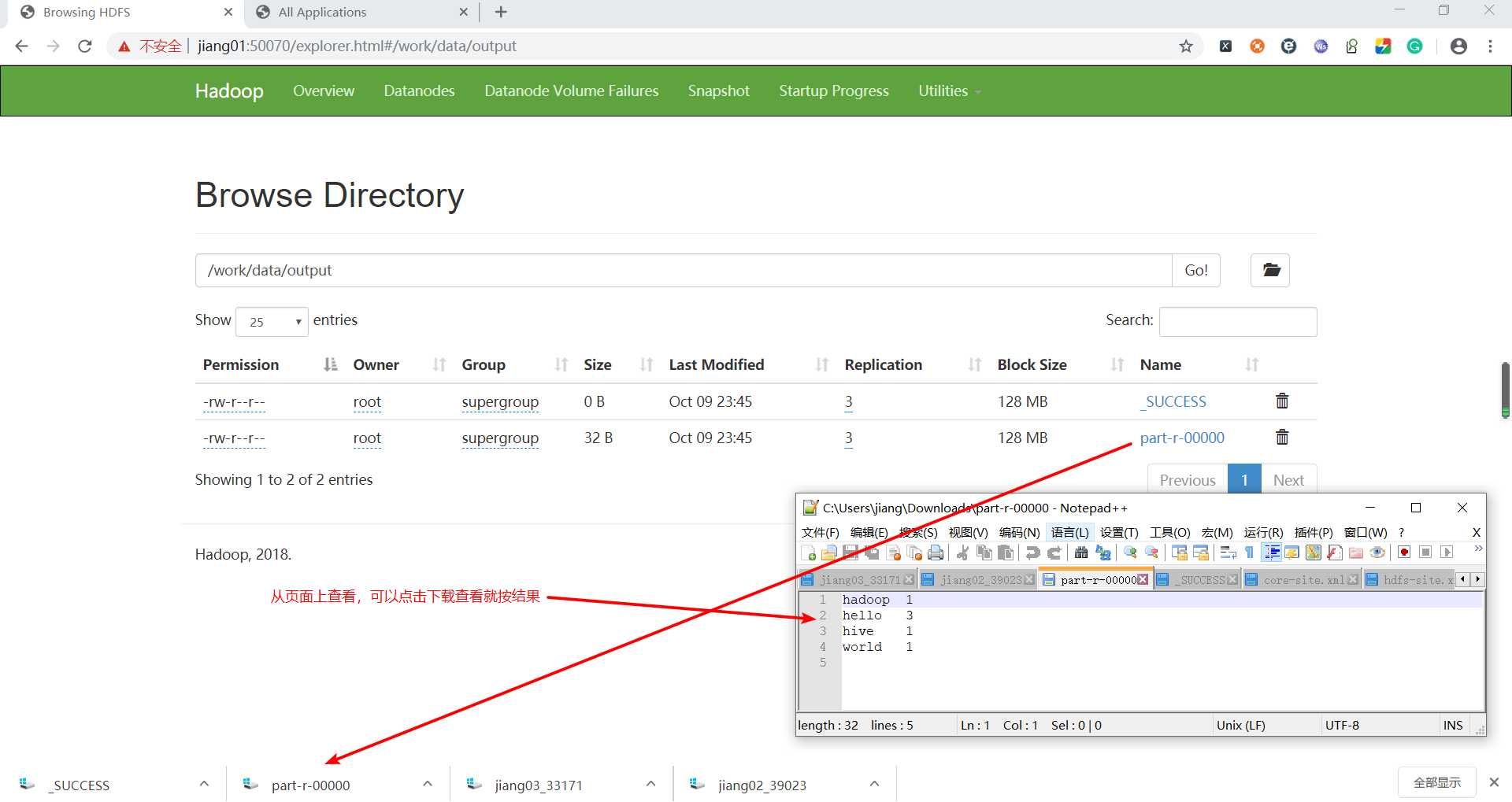Create a new file in Notepad++

[x=808, y=553]
